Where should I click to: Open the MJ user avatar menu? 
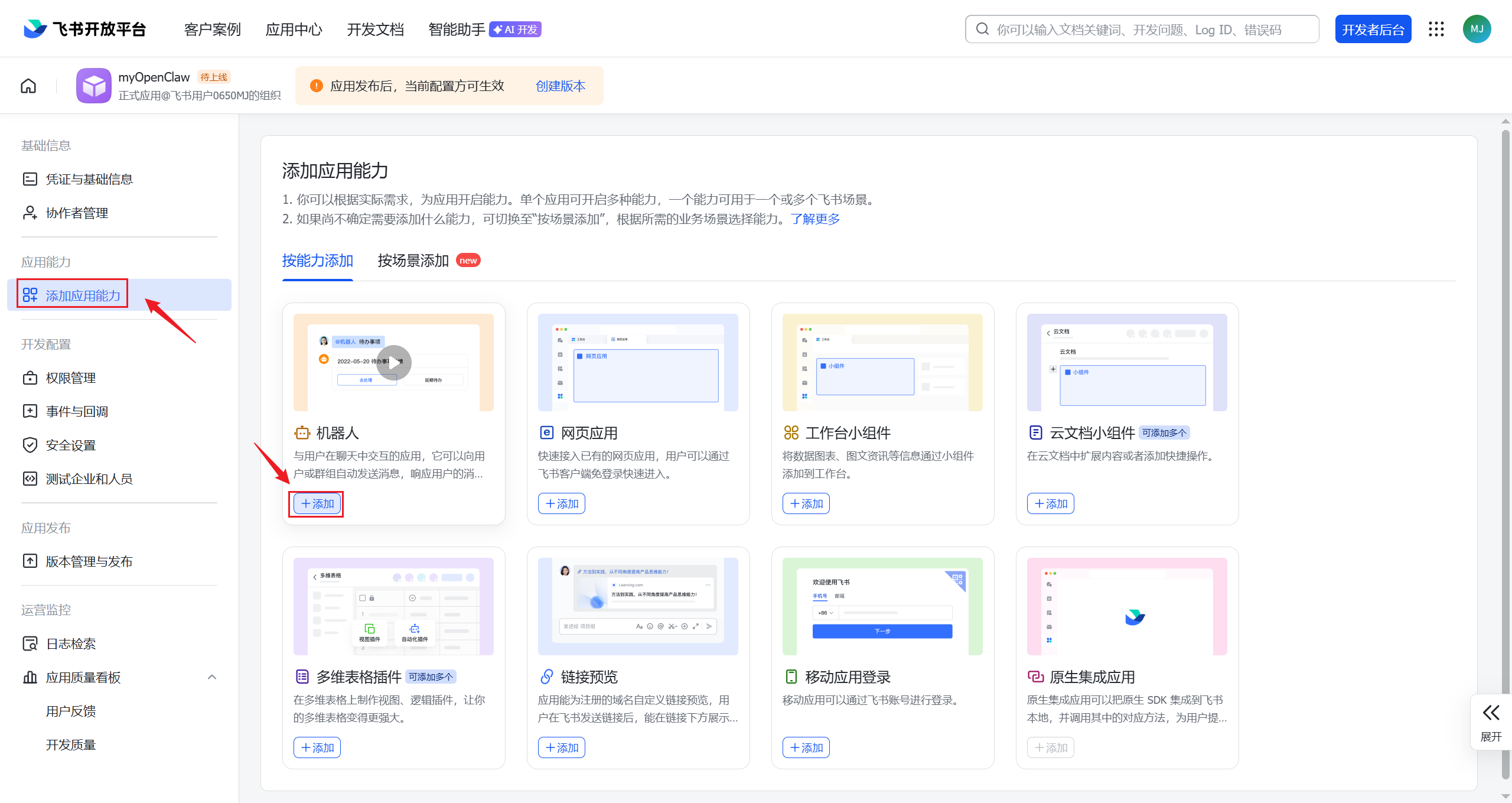[1477, 29]
